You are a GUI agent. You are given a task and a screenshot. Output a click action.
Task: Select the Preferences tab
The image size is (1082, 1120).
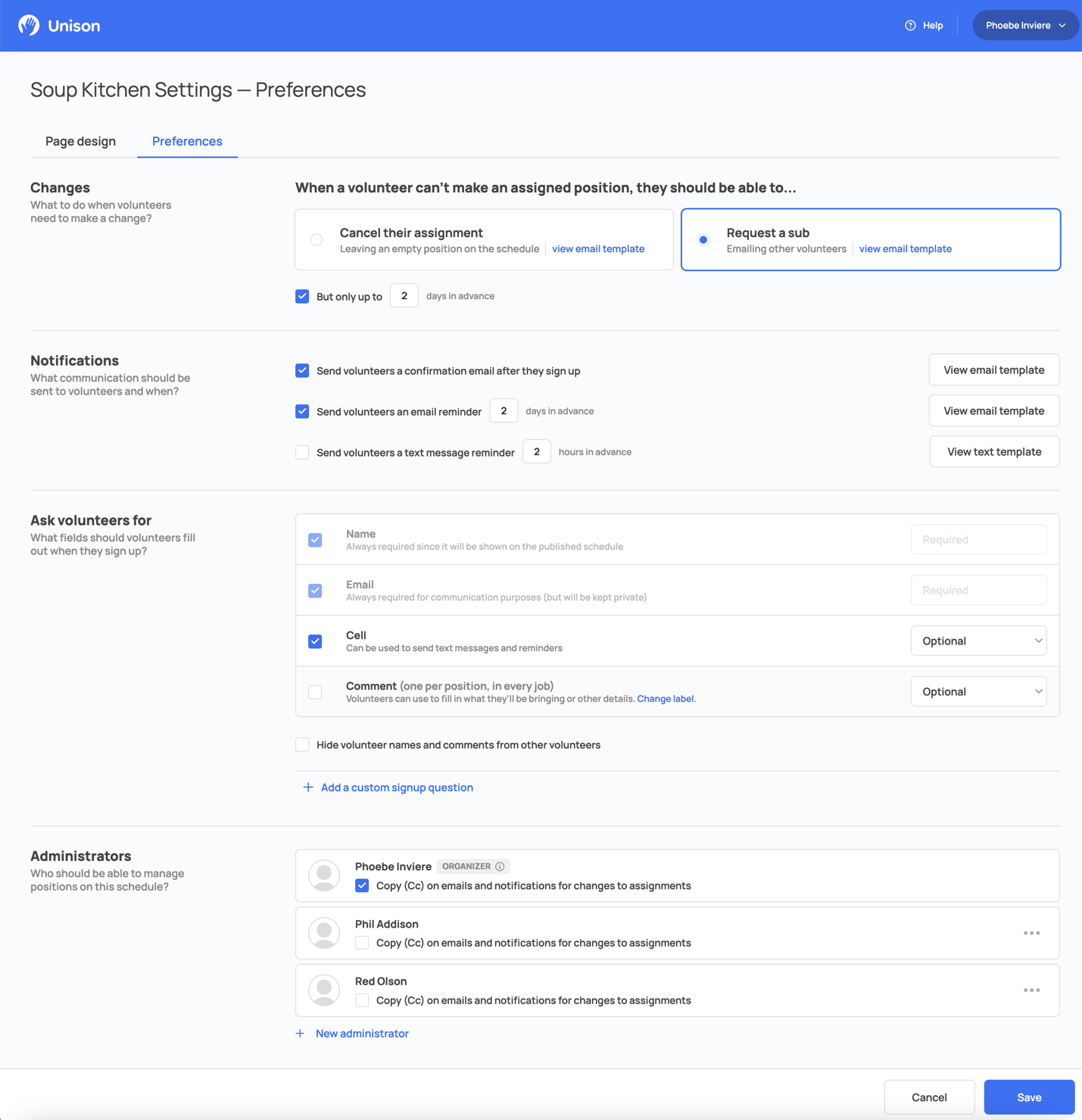pyautogui.click(x=187, y=141)
